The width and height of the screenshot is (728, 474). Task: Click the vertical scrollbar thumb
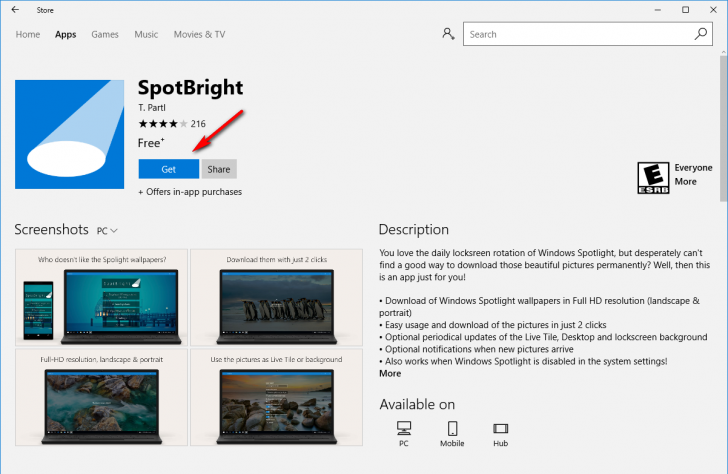point(724,129)
